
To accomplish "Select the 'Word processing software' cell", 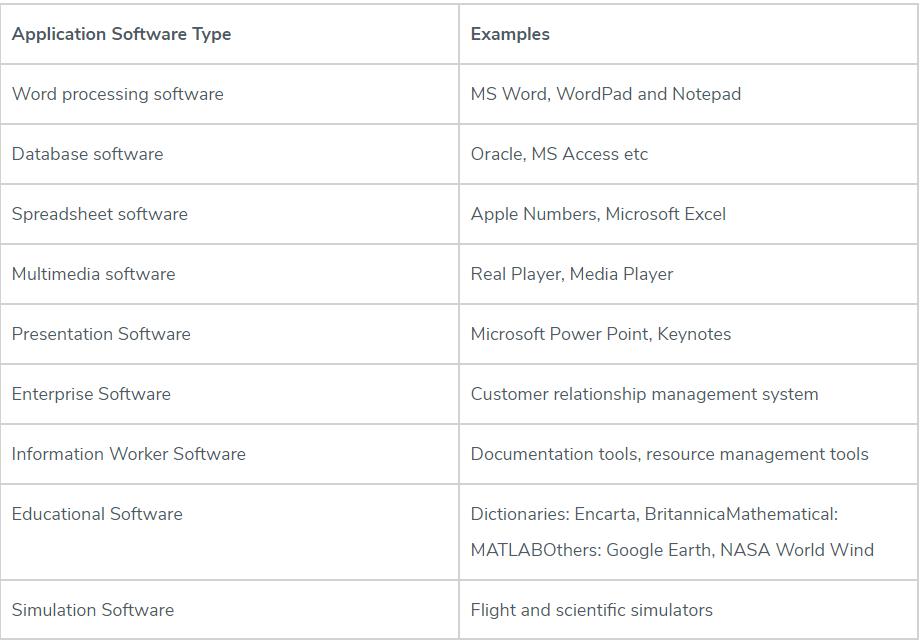I will [x=117, y=94].
